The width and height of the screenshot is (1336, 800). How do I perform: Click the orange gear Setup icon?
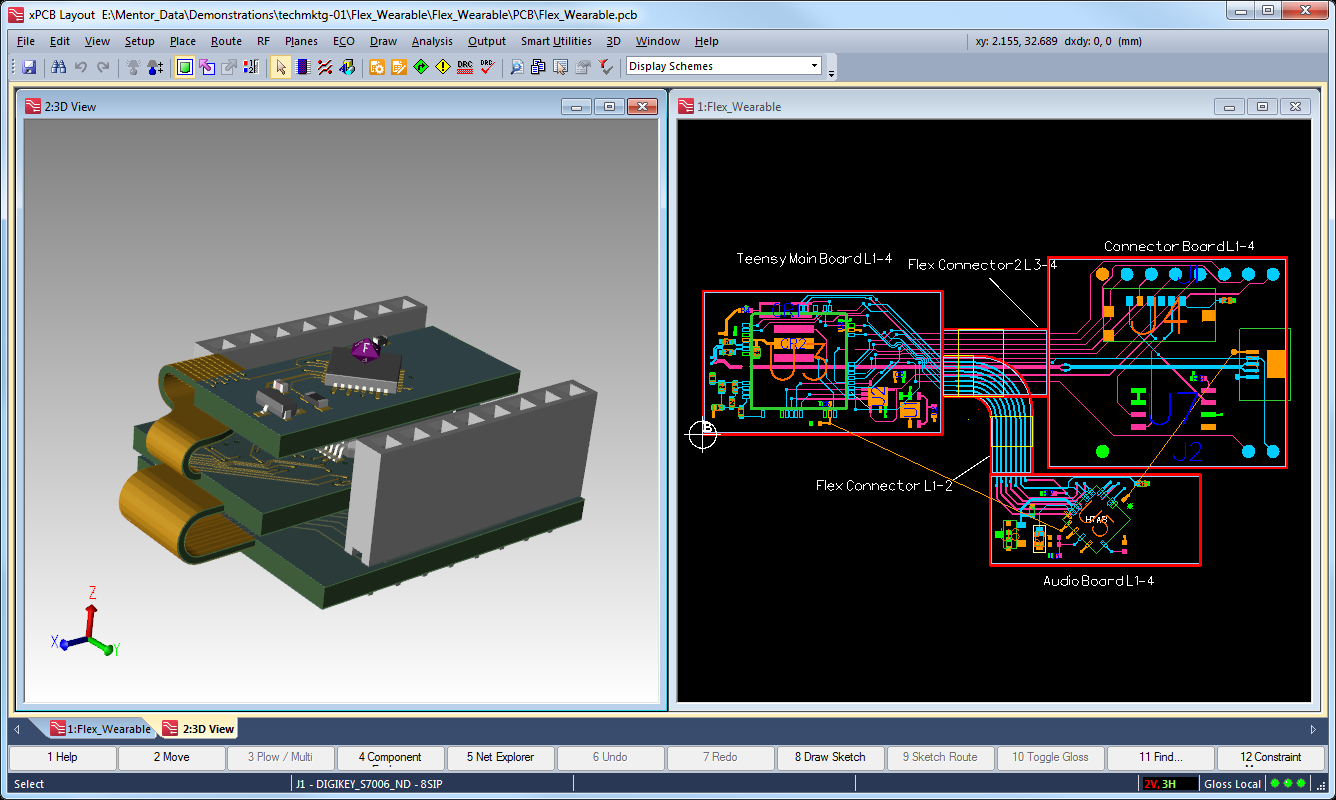tap(377, 67)
